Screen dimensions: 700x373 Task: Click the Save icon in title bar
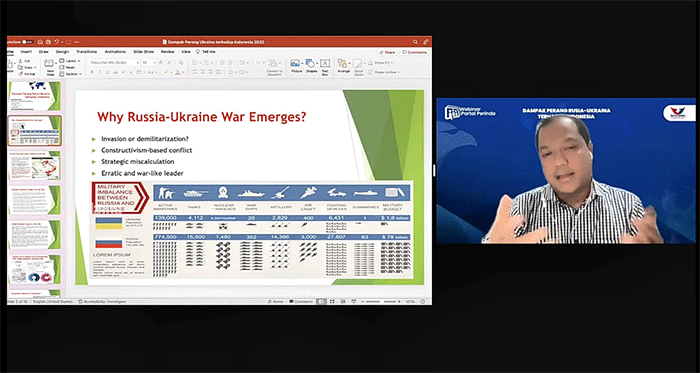pos(48,42)
